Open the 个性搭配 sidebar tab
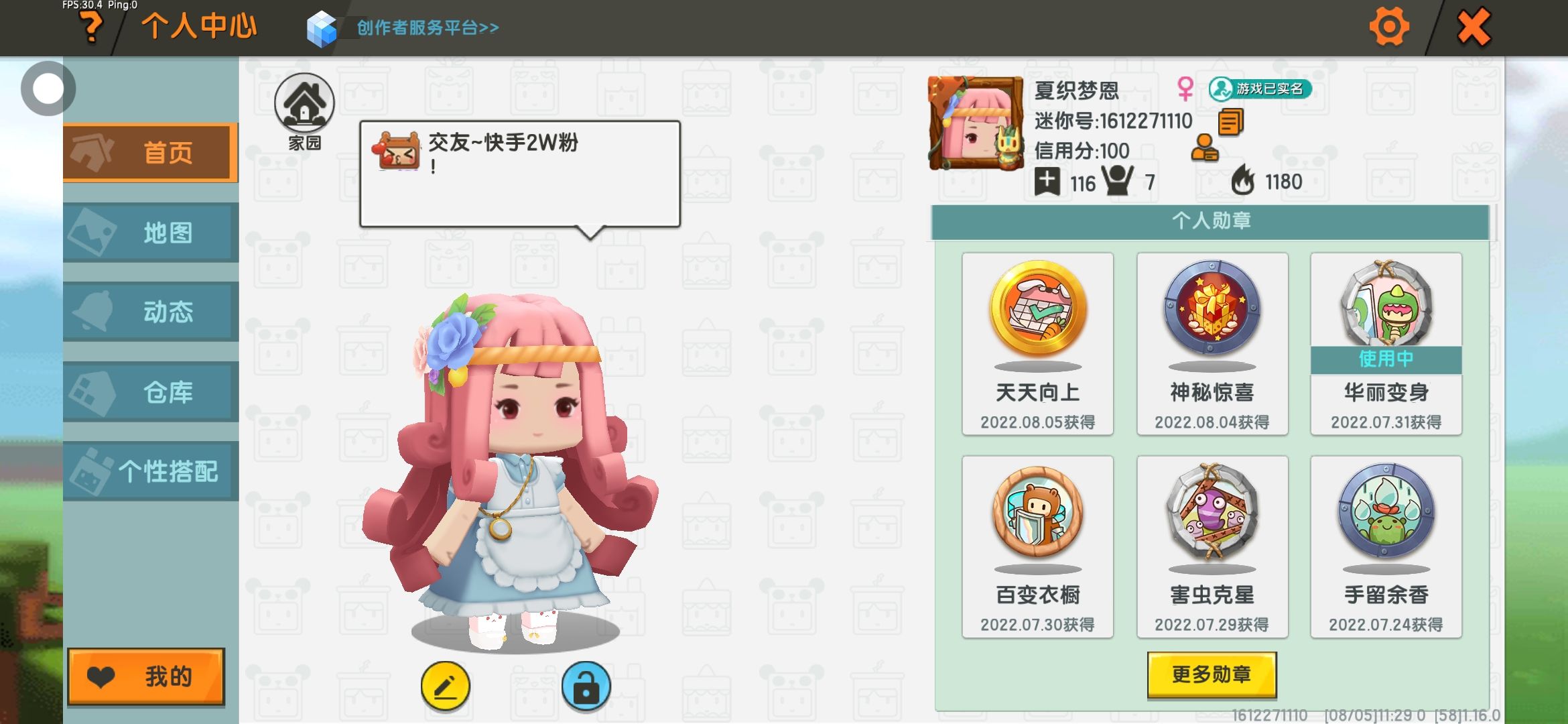The height and width of the screenshot is (724, 1568). (x=151, y=471)
